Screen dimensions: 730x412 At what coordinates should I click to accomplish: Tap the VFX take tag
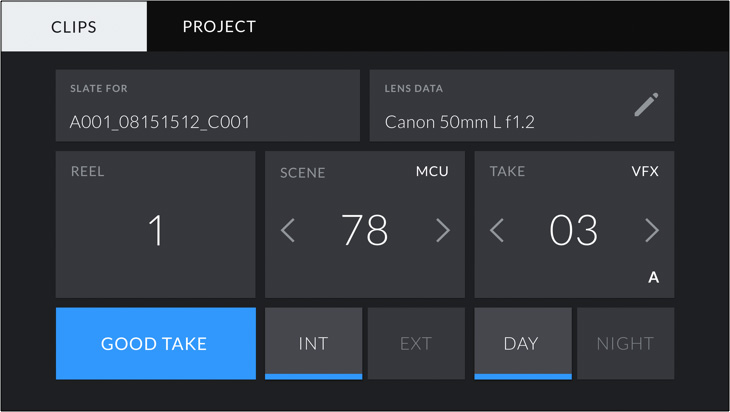(x=645, y=172)
